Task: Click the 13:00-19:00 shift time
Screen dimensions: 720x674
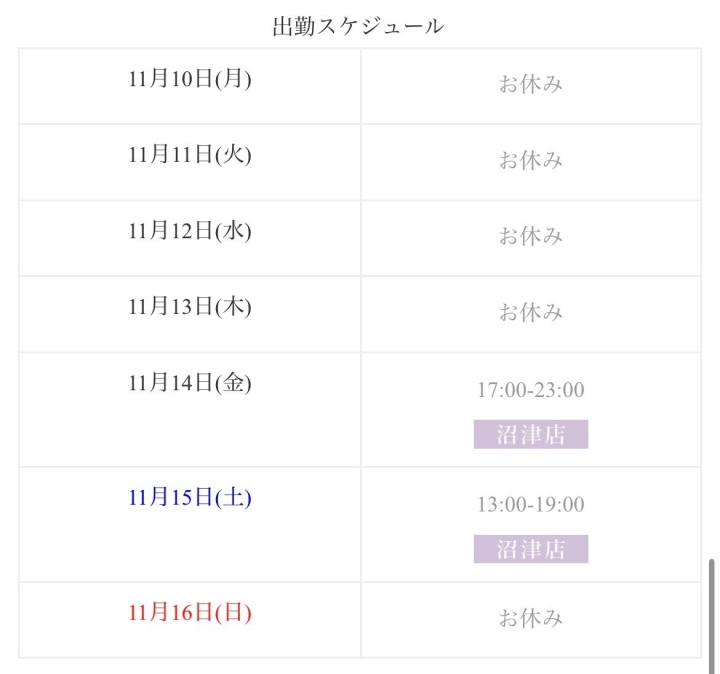Action: coord(530,505)
